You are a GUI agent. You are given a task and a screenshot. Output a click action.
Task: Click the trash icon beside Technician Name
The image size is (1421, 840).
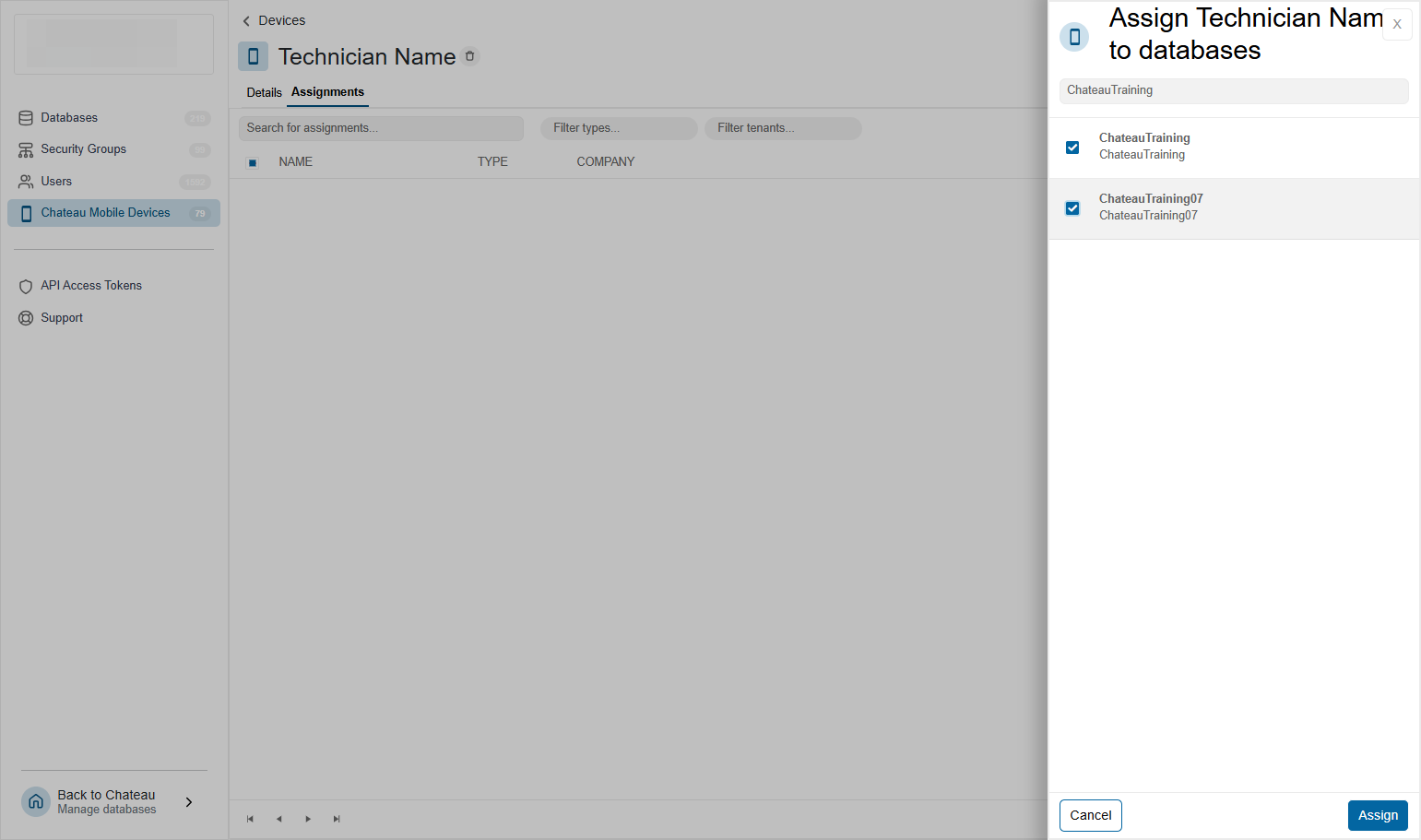click(x=470, y=56)
